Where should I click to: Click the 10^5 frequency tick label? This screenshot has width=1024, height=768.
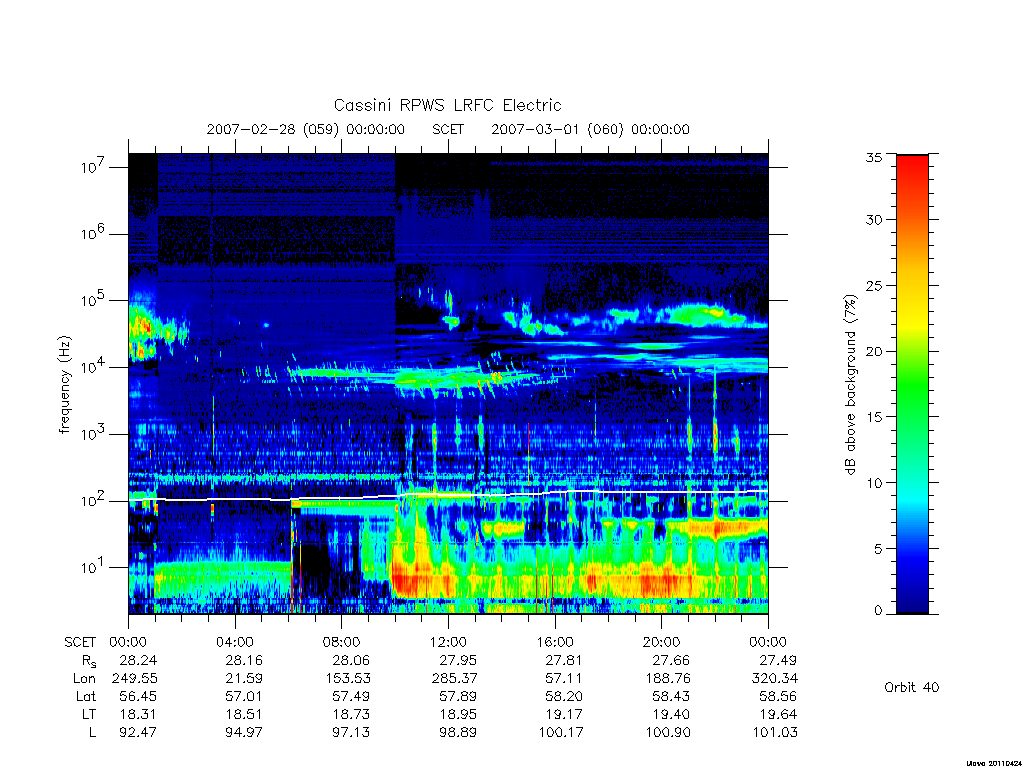(94, 300)
